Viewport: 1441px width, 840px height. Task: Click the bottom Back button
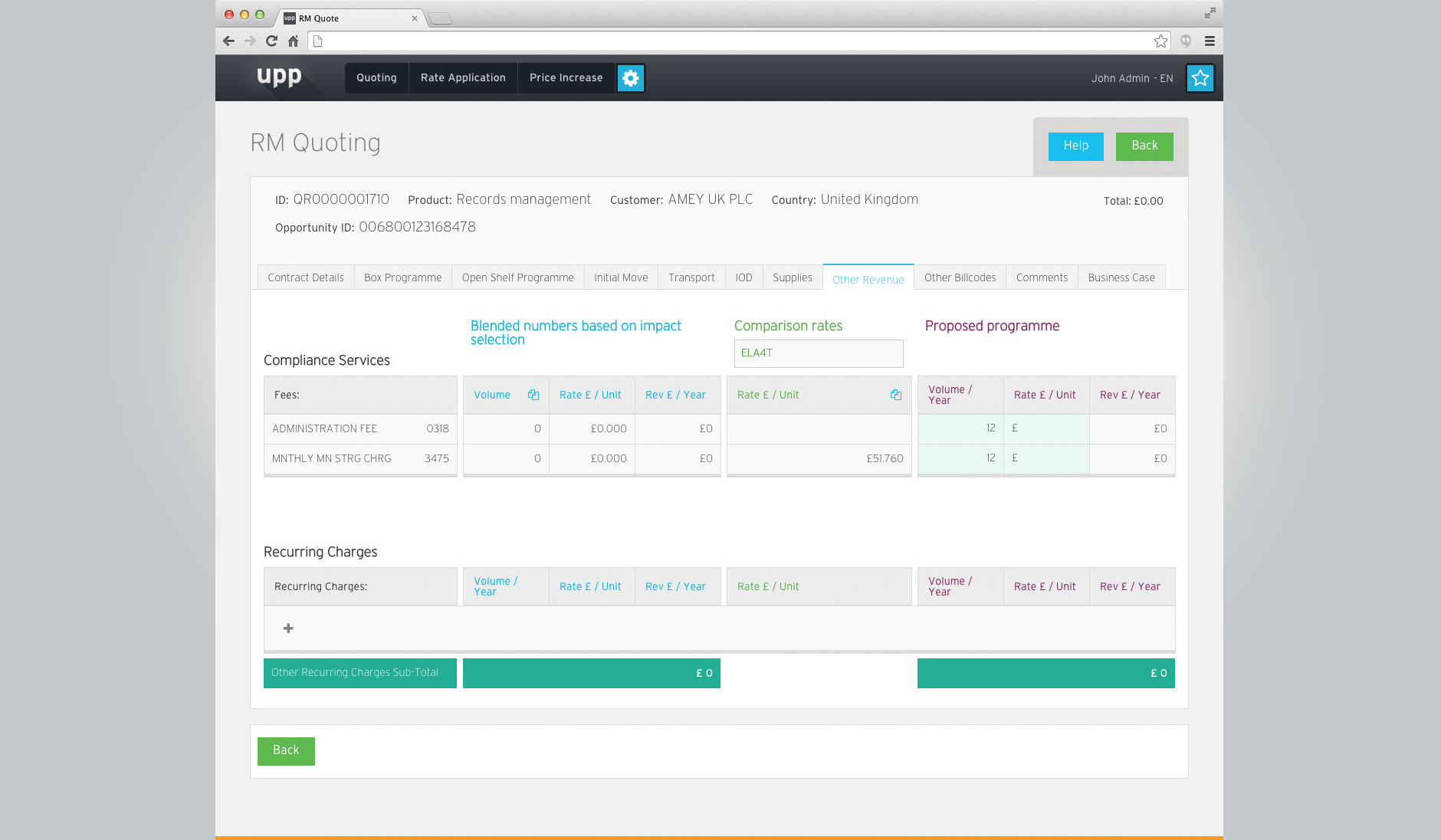coord(286,751)
